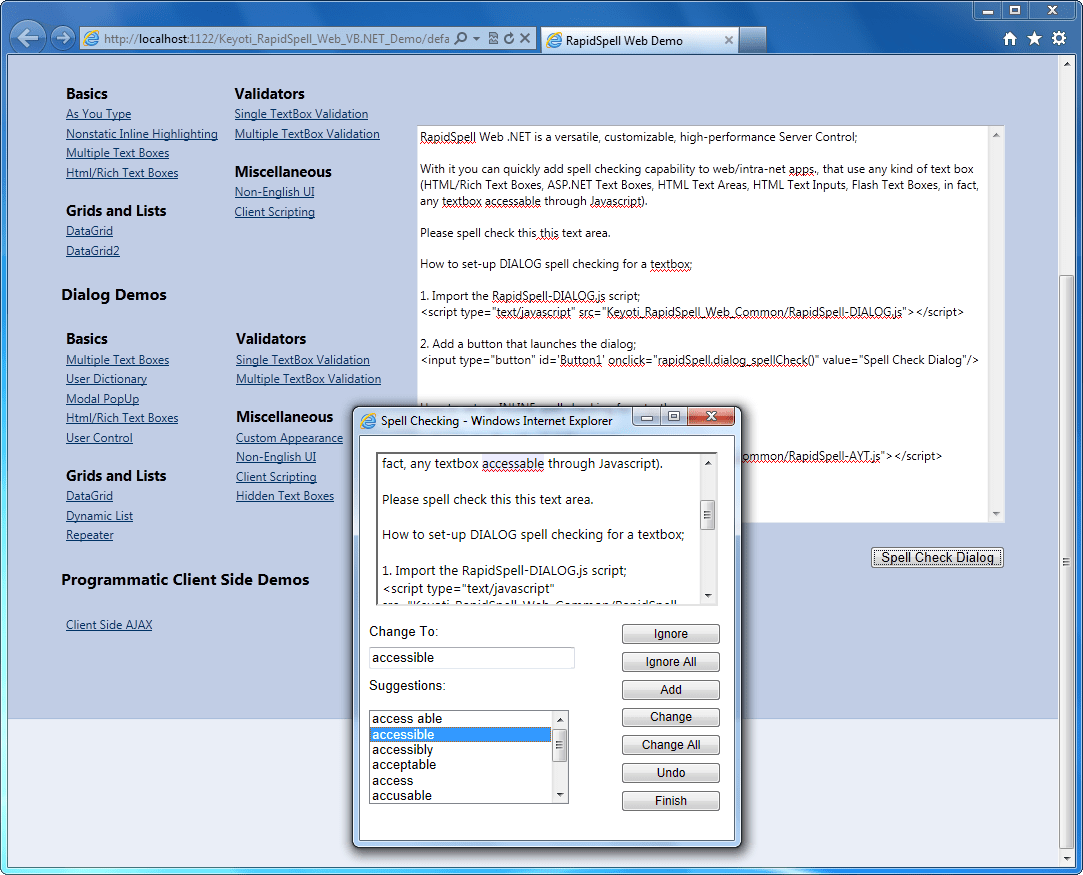
Task: Open the Home page icon
Action: [x=1010, y=39]
